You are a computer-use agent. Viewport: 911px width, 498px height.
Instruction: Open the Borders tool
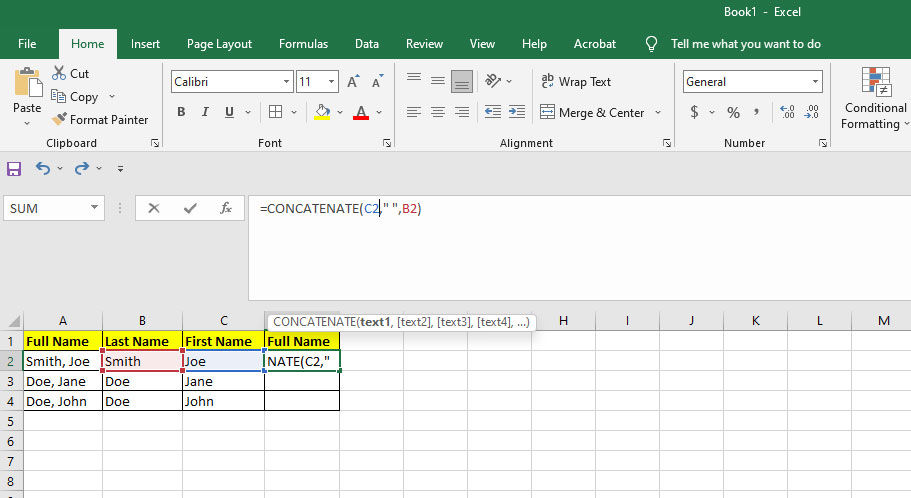pos(275,112)
